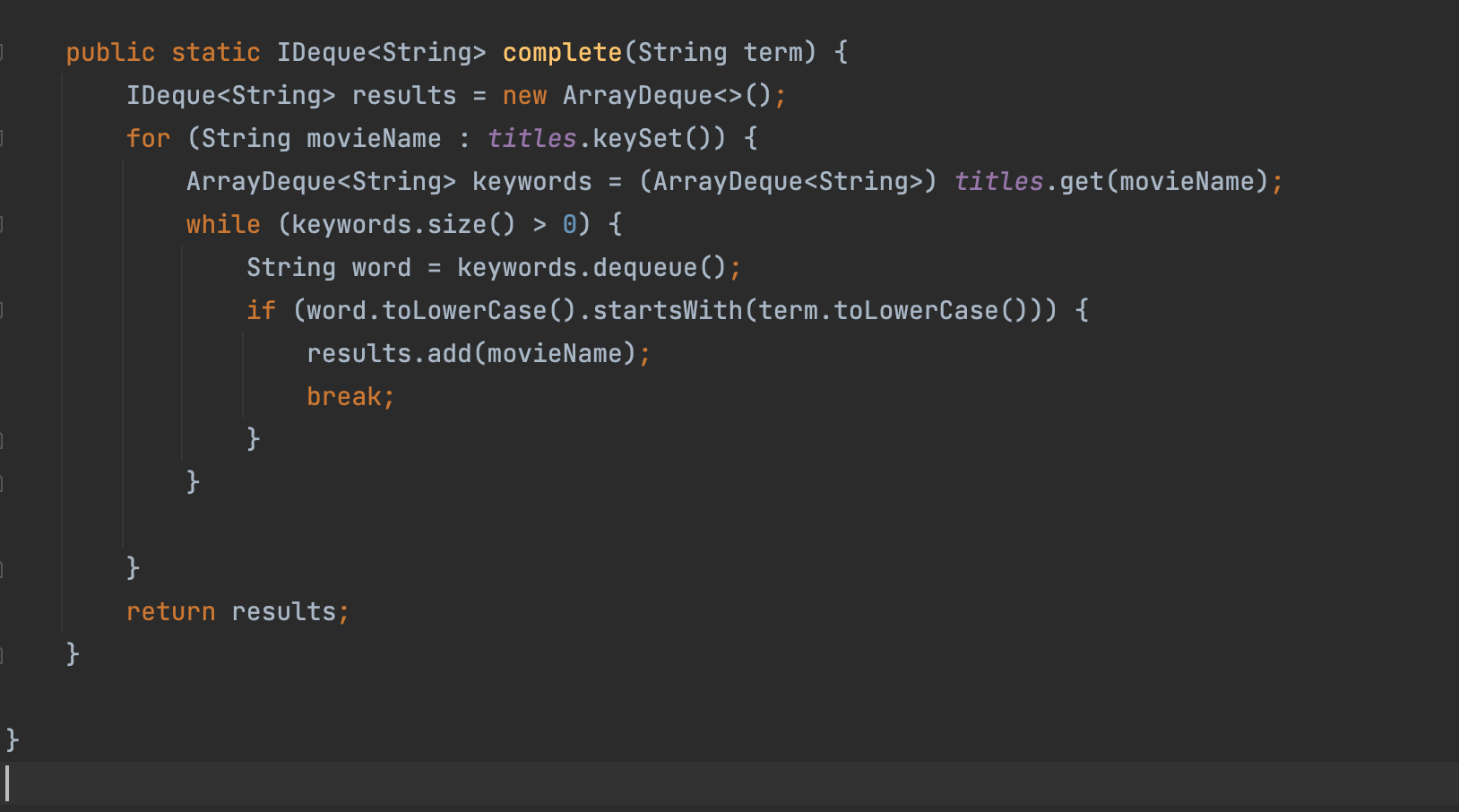Click the italic titles in titles.keySet()
This screenshot has height=812, width=1459.
coord(531,139)
